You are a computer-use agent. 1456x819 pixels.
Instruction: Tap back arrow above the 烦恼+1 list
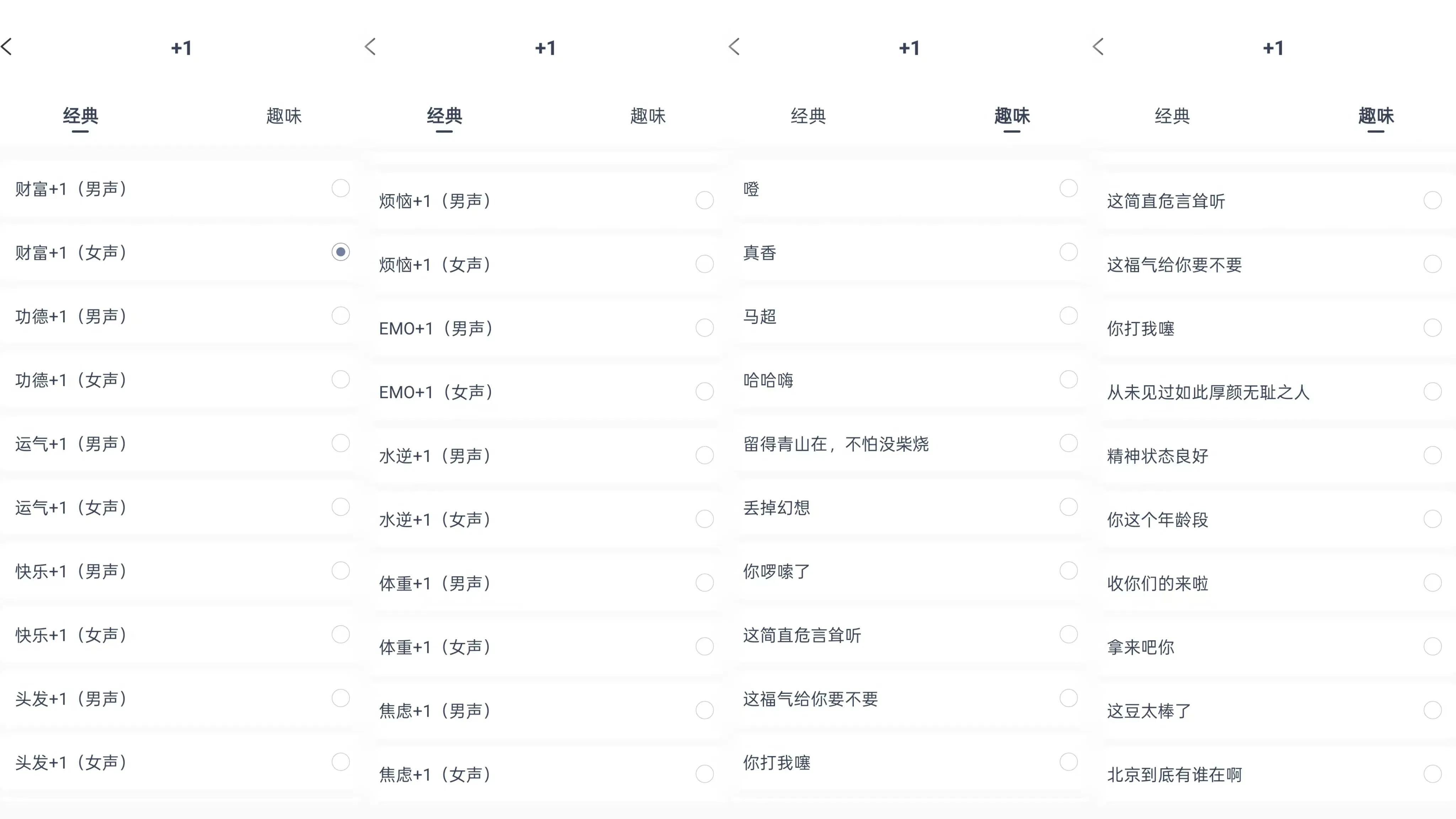coord(370,47)
